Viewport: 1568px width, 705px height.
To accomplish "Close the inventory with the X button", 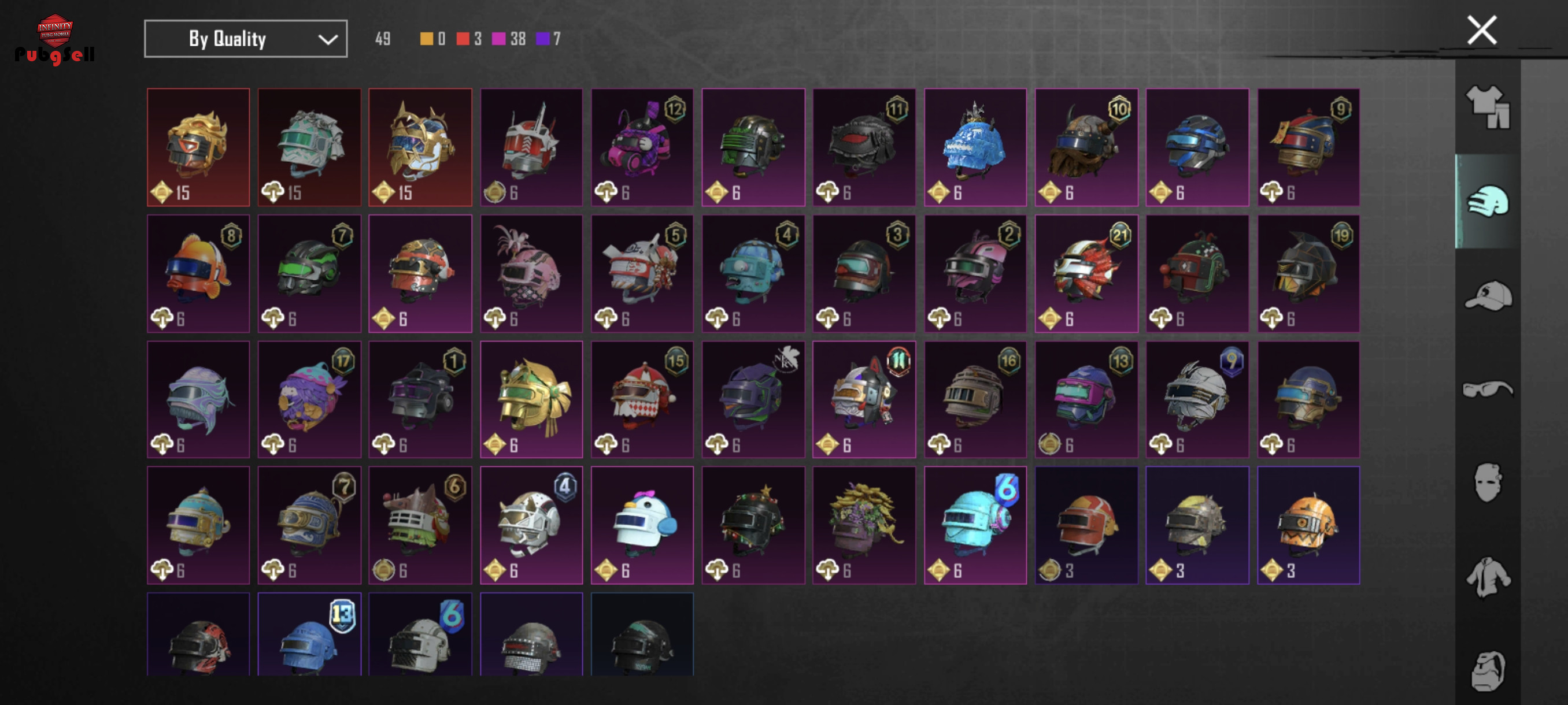I will point(1482,31).
